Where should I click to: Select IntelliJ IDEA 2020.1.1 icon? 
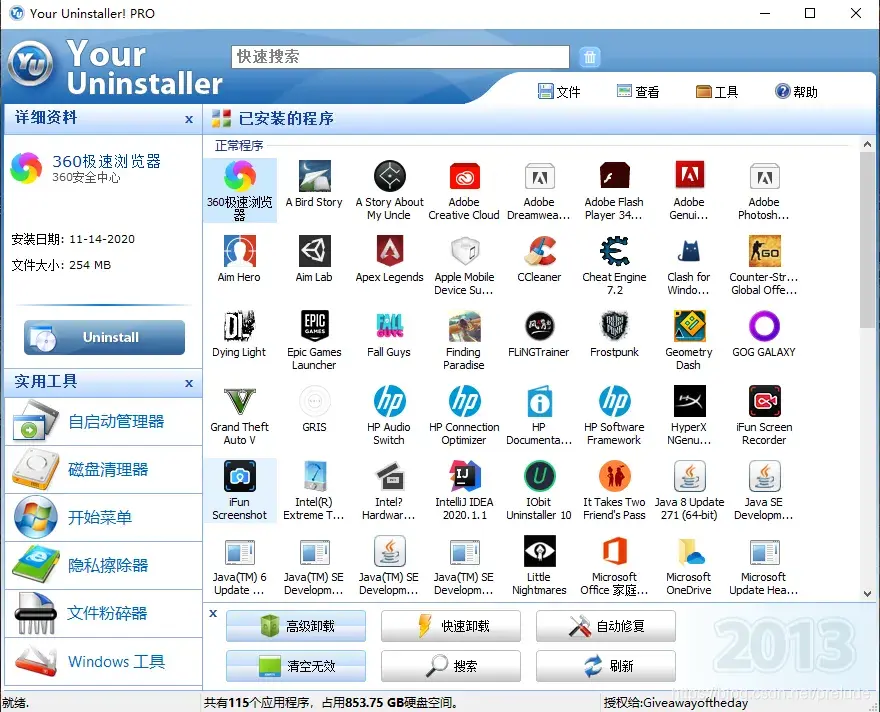click(464, 476)
